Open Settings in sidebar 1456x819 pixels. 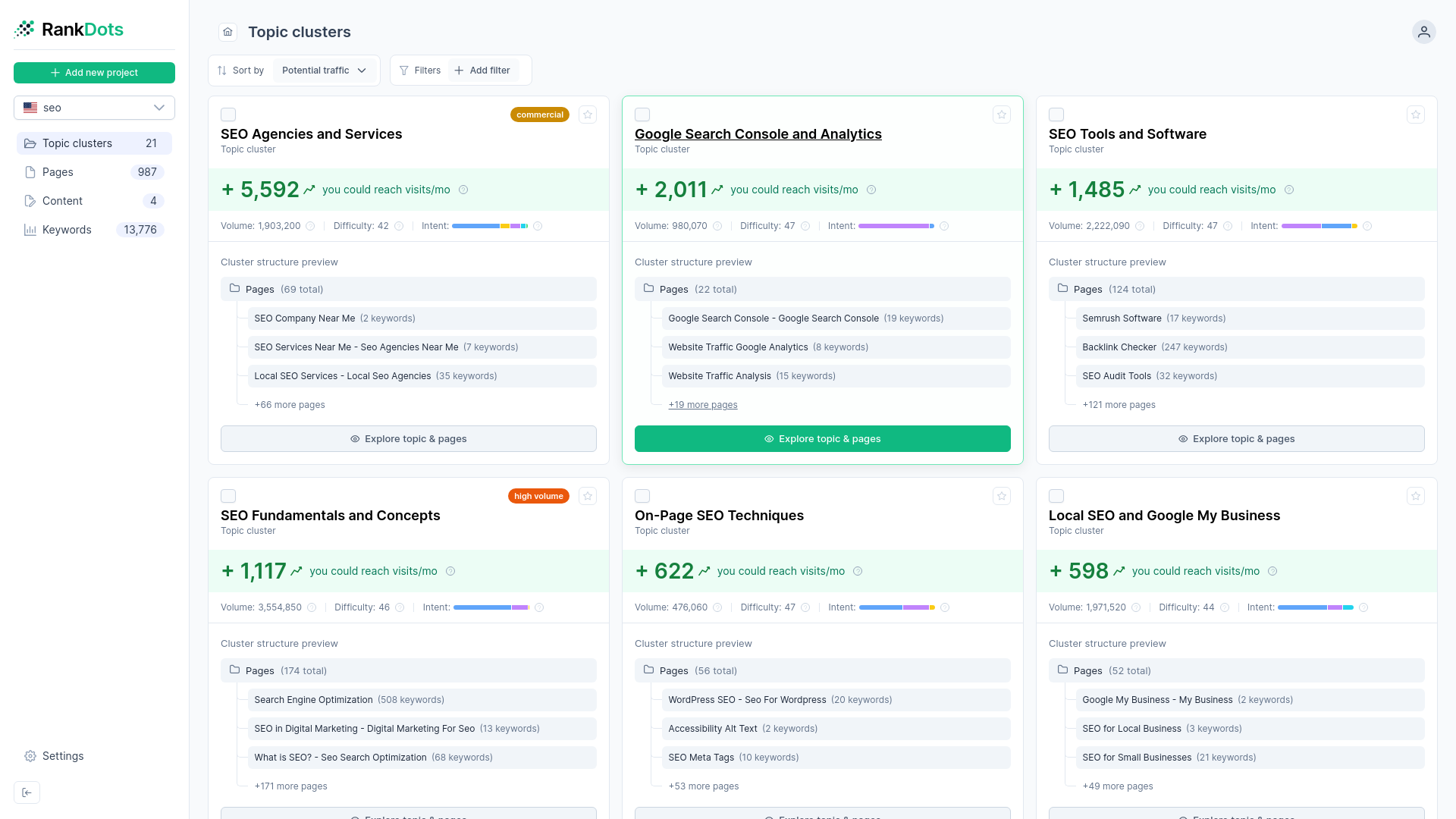[x=53, y=756]
